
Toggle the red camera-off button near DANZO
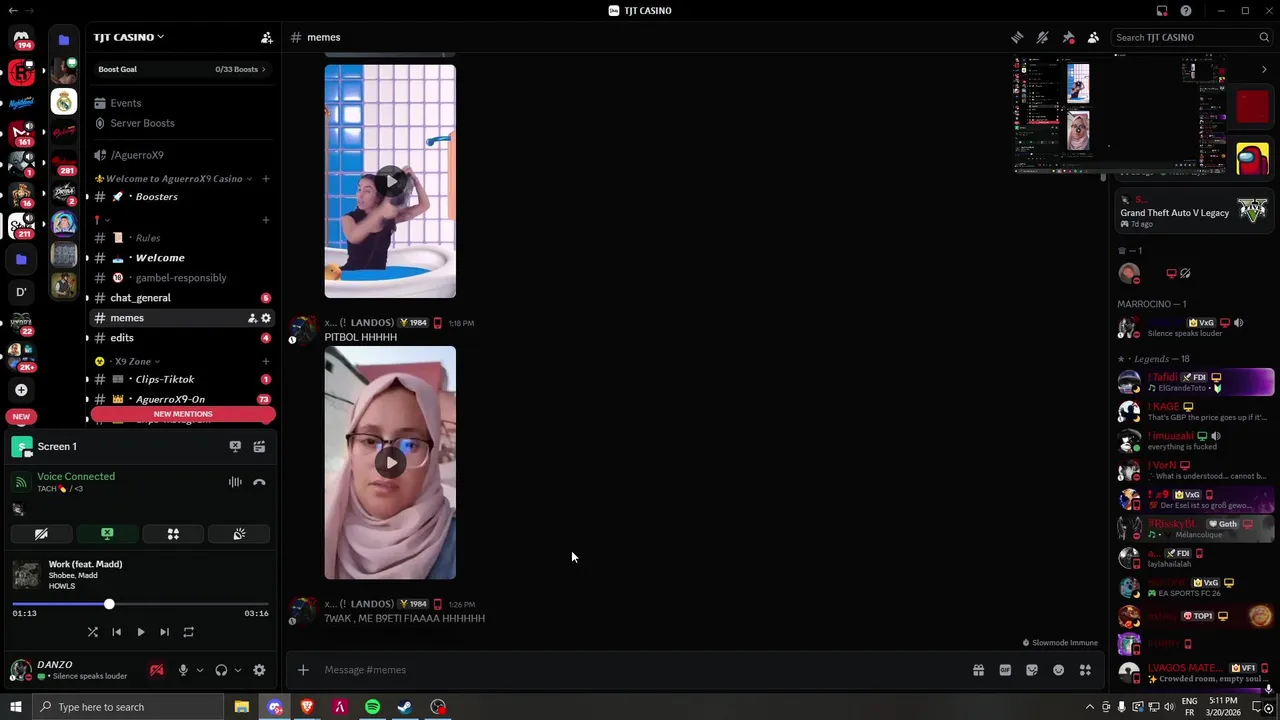pos(156,670)
